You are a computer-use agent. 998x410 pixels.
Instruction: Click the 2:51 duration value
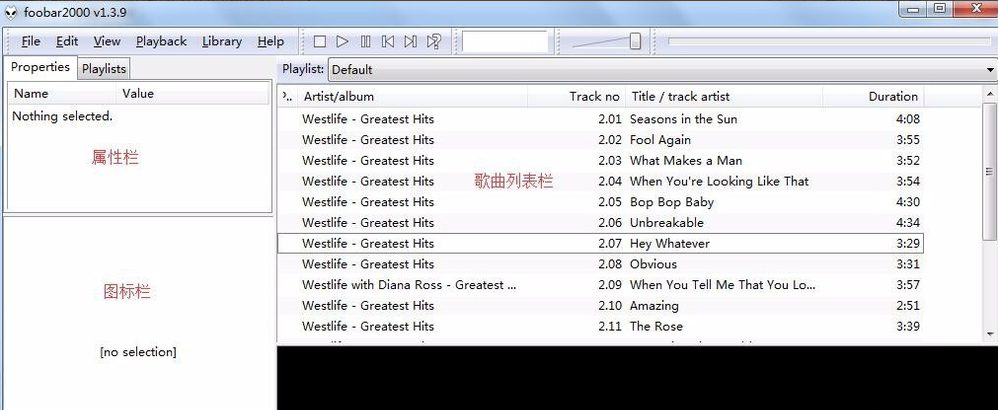[908, 306]
